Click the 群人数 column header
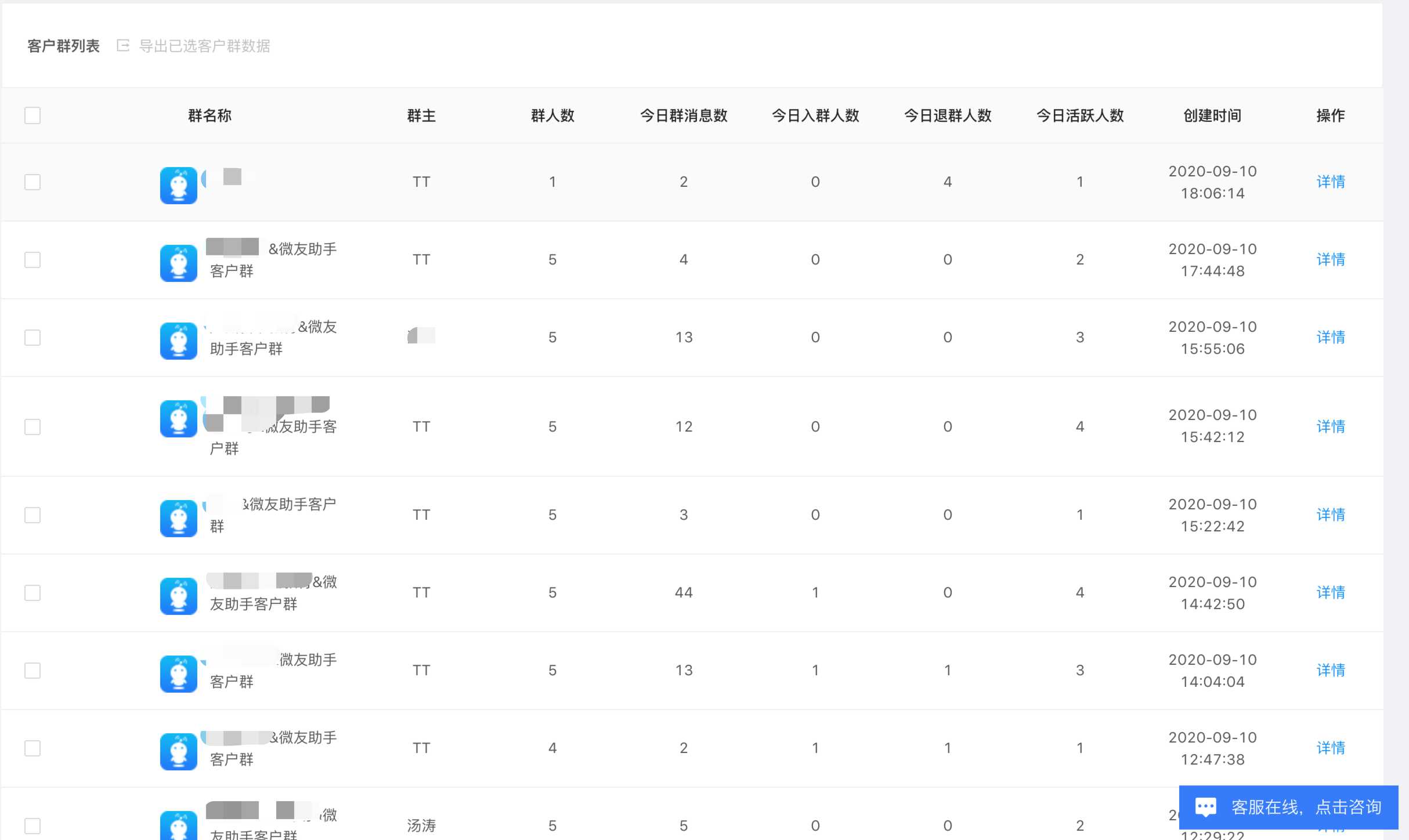Viewport: 1409px width, 840px height. 552,115
